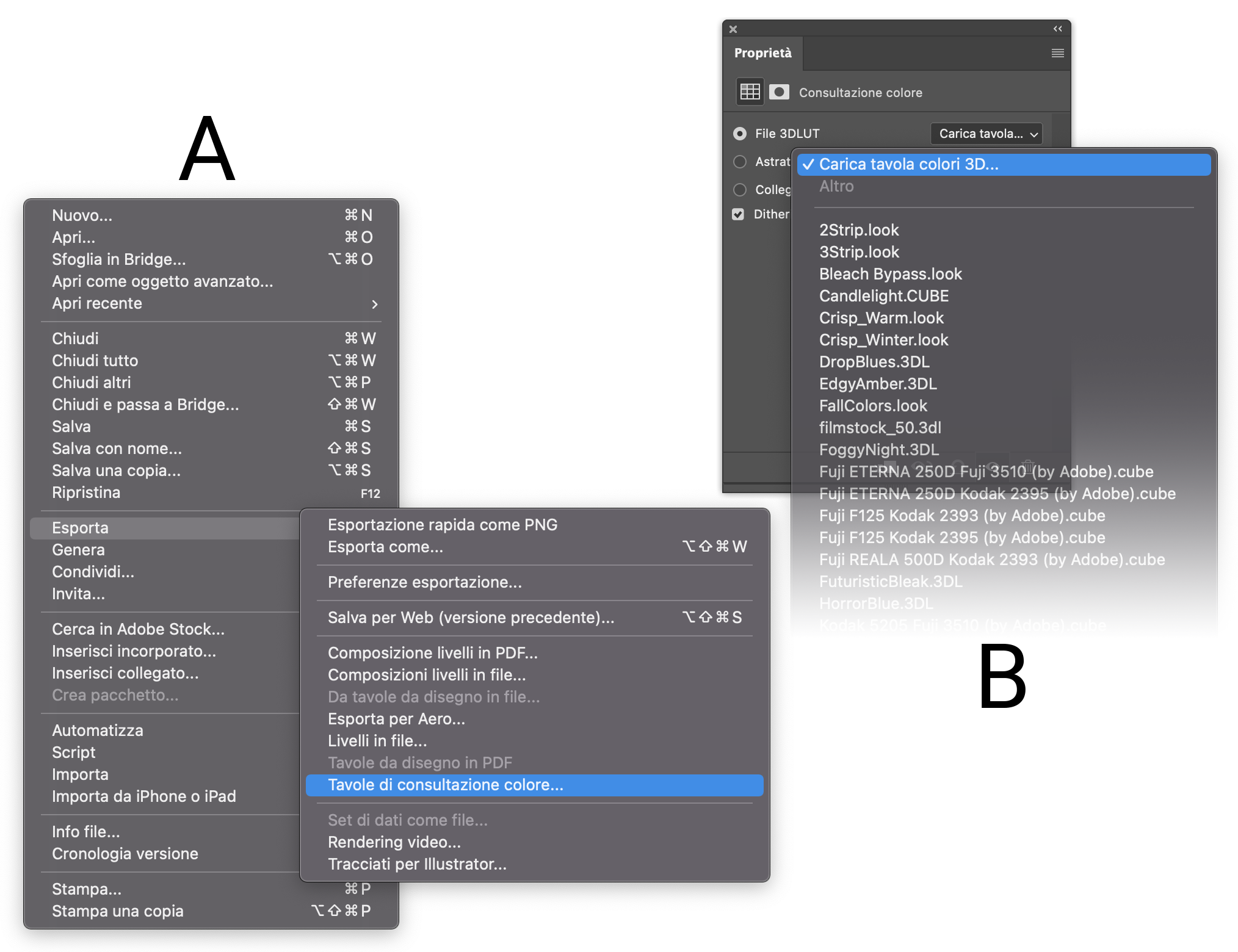Toggle the Dither checkbox
This screenshot has height=952, width=1238.
click(738, 214)
